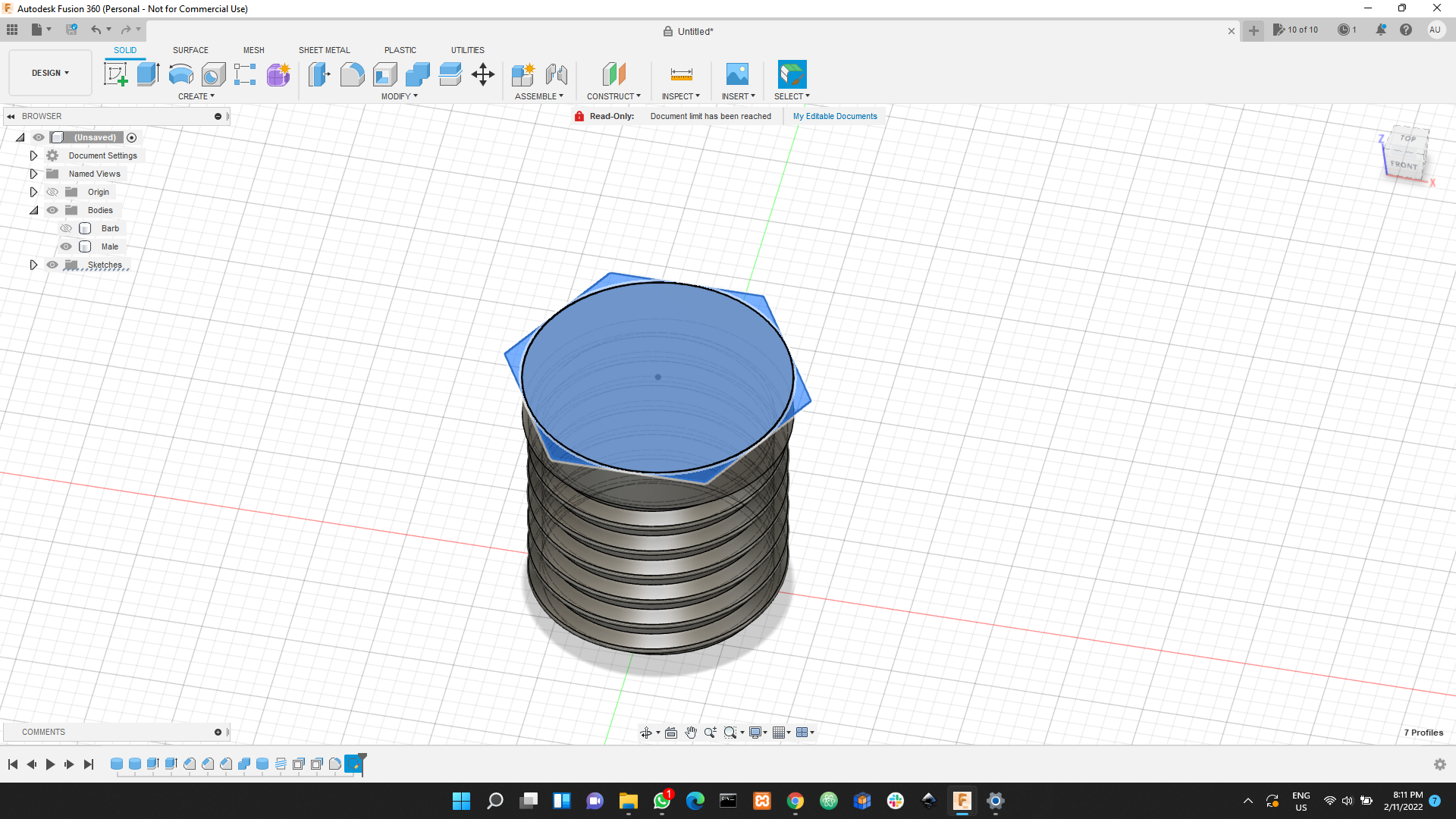Select the Move/Copy tool
Viewport: 1456px width, 819px height.
click(x=483, y=74)
